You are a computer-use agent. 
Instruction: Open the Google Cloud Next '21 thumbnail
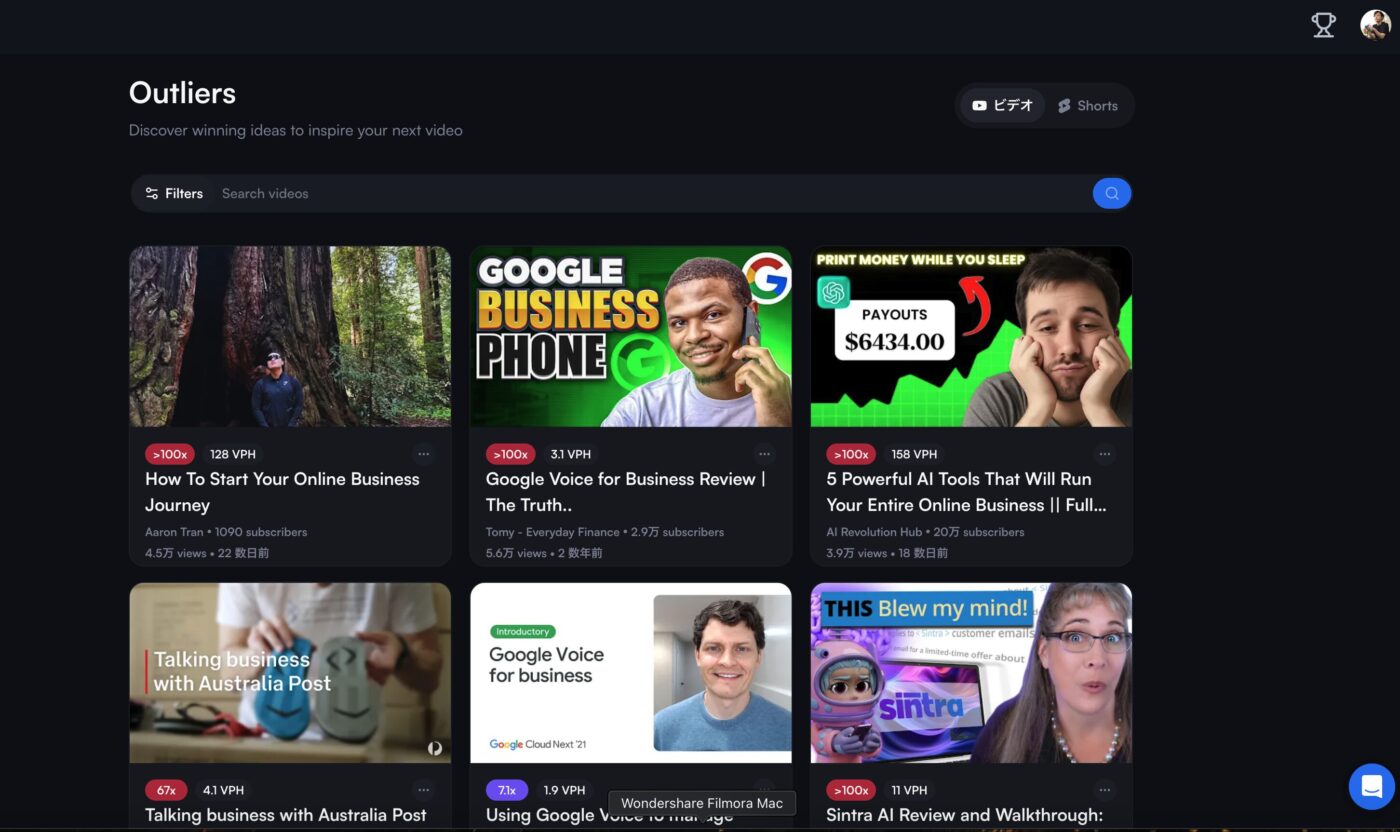[631, 673]
